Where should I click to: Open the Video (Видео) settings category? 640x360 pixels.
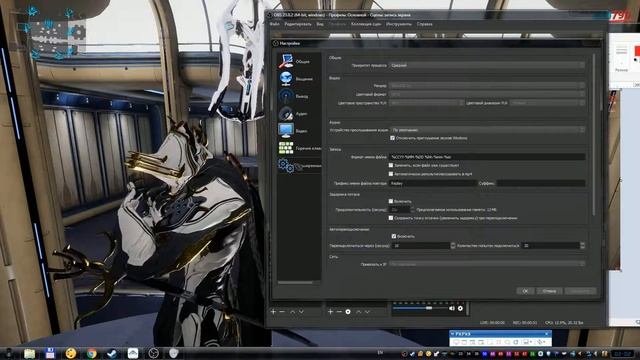[299, 131]
